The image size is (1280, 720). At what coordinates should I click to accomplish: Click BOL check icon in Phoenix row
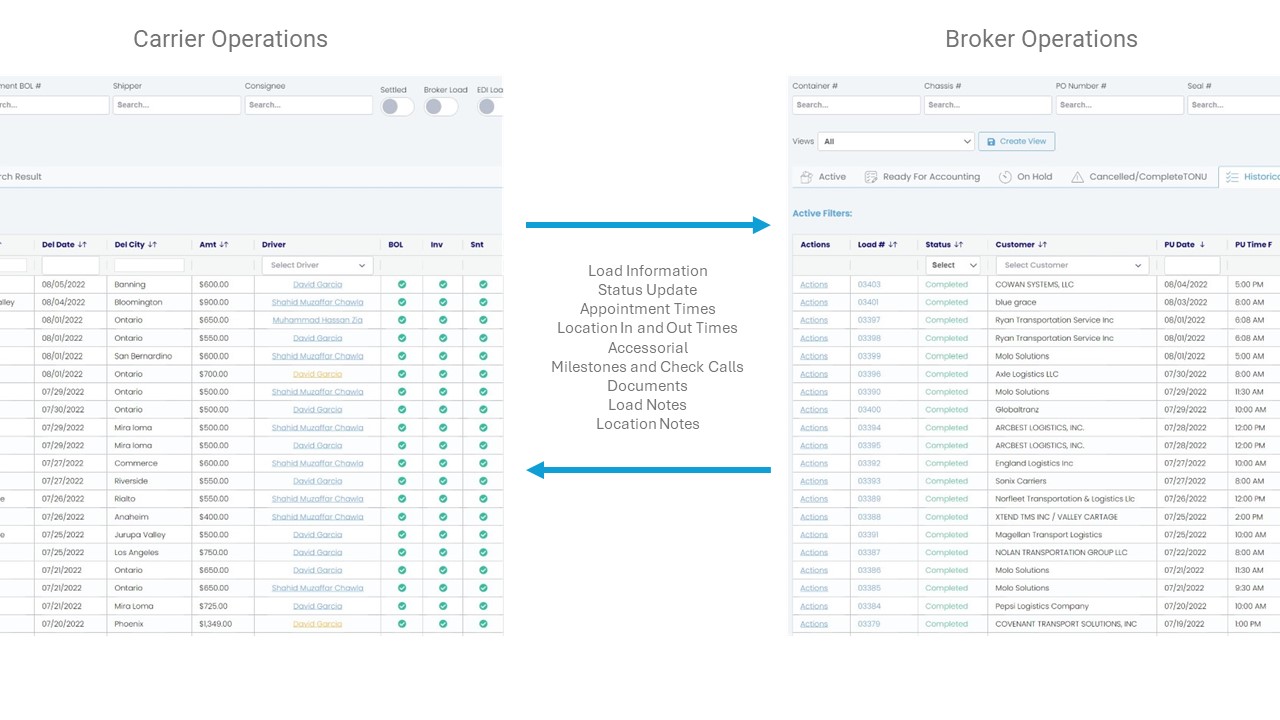click(x=402, y=624)
